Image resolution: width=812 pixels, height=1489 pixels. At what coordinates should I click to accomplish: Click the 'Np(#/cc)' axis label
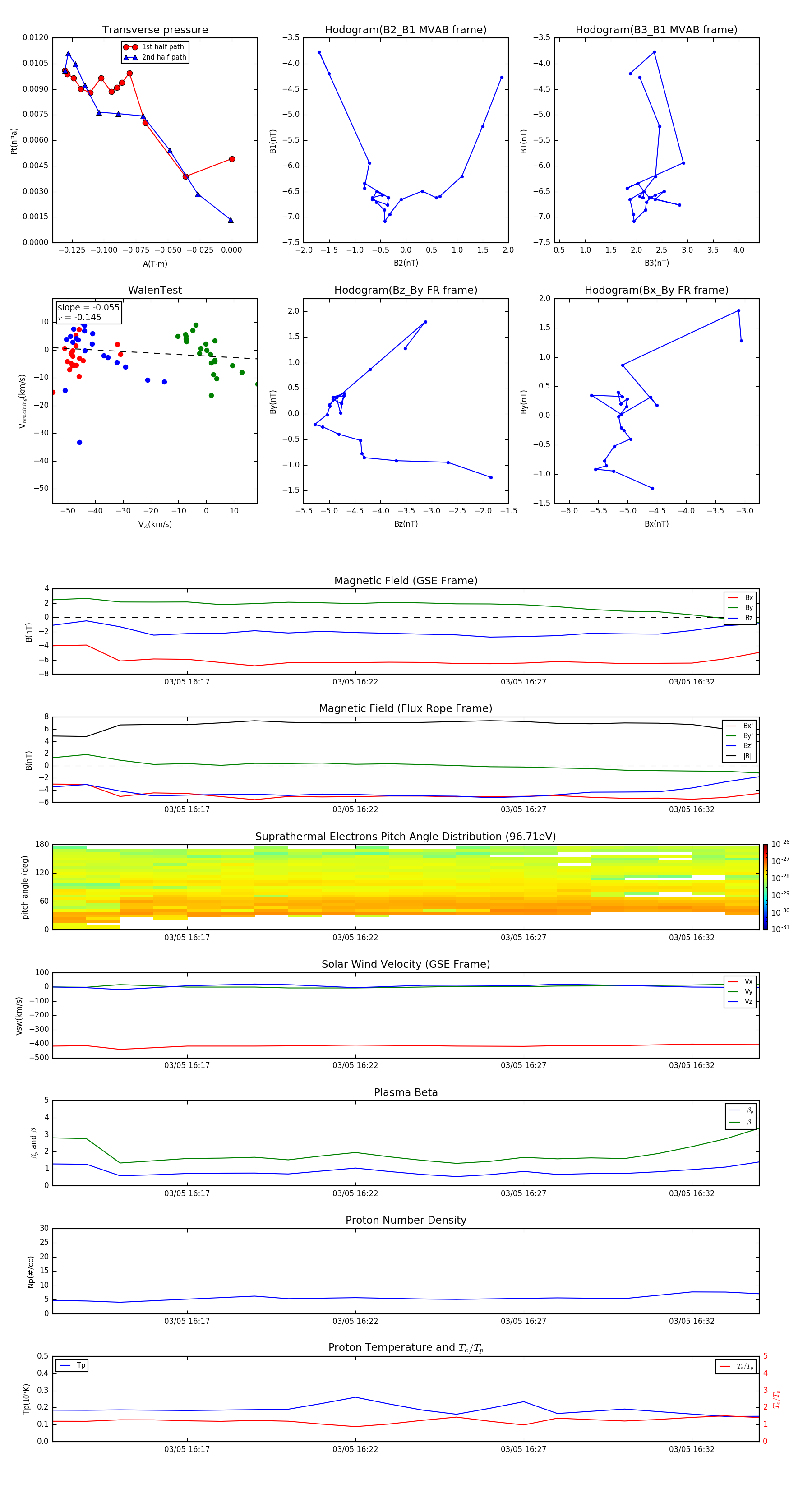(31, 1272)
